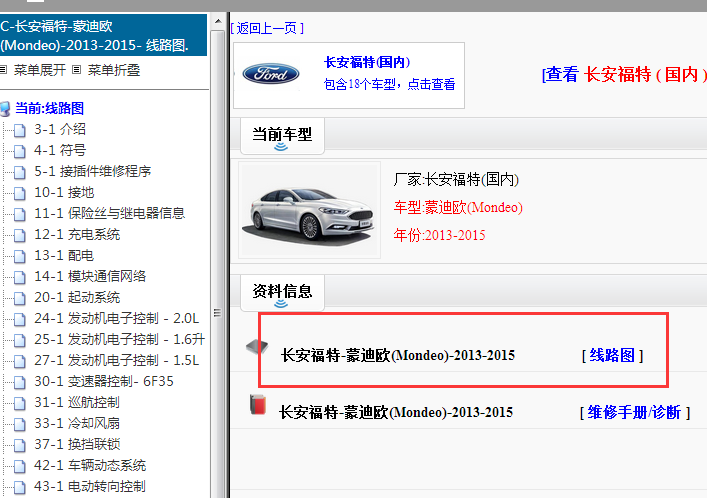Click the 年份:2013-2015 text
The width and height of the screenshot is (707, 498).
tap(440, 235)
